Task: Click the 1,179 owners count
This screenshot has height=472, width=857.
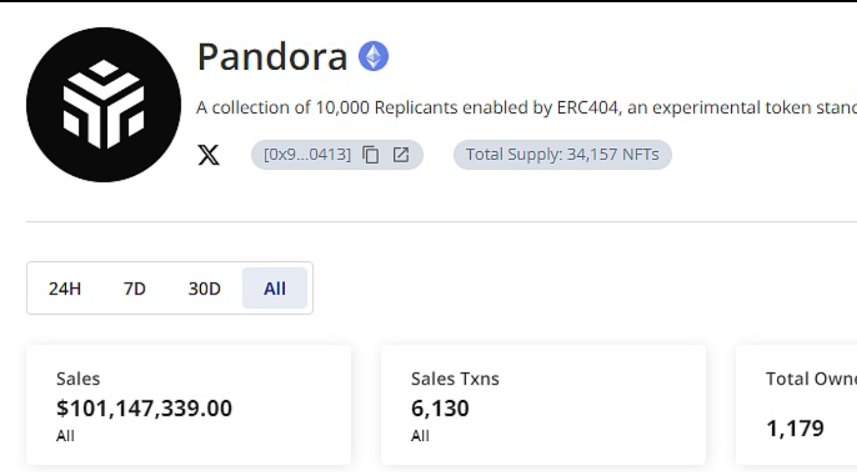Action: (795, 429)
